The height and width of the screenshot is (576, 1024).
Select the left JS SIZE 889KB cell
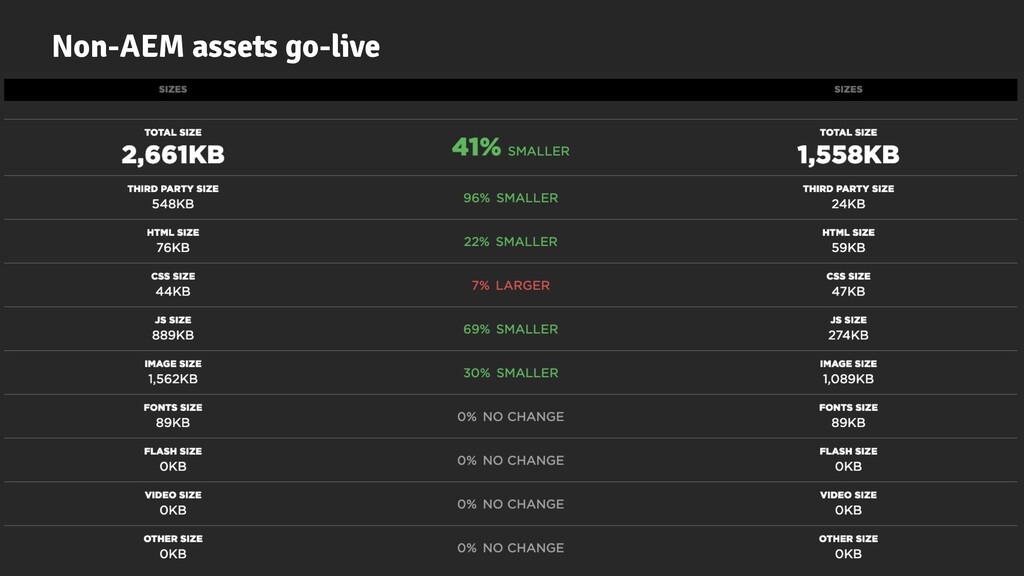click(x=173, y=328)
